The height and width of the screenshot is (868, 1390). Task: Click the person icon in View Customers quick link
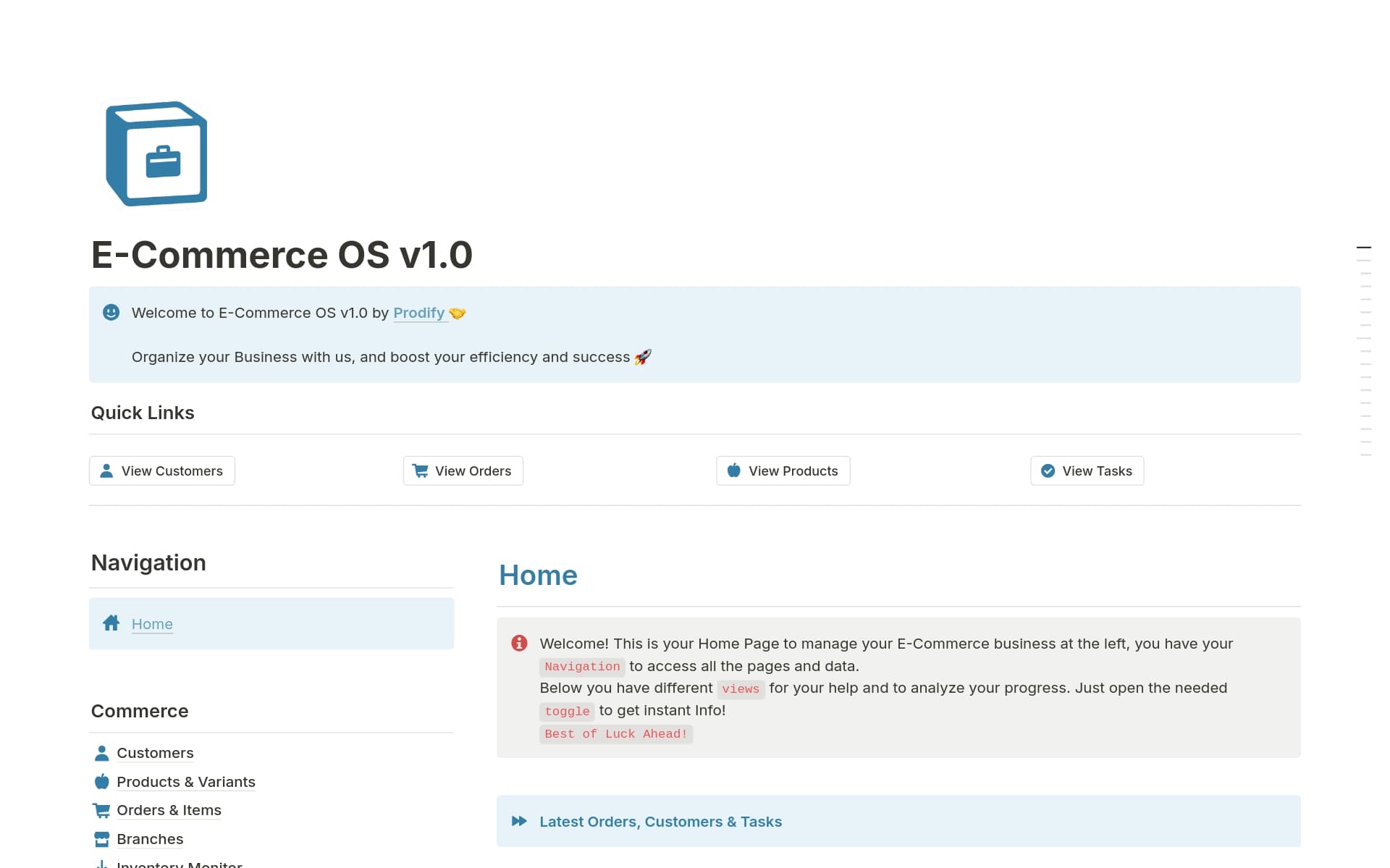tap(106, 471)
